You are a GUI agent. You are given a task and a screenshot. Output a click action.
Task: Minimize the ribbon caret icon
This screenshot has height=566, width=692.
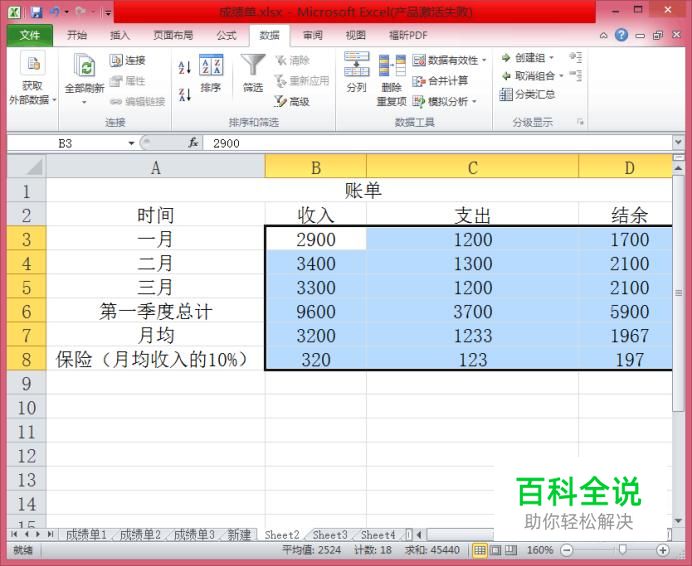tap(603, 35)
